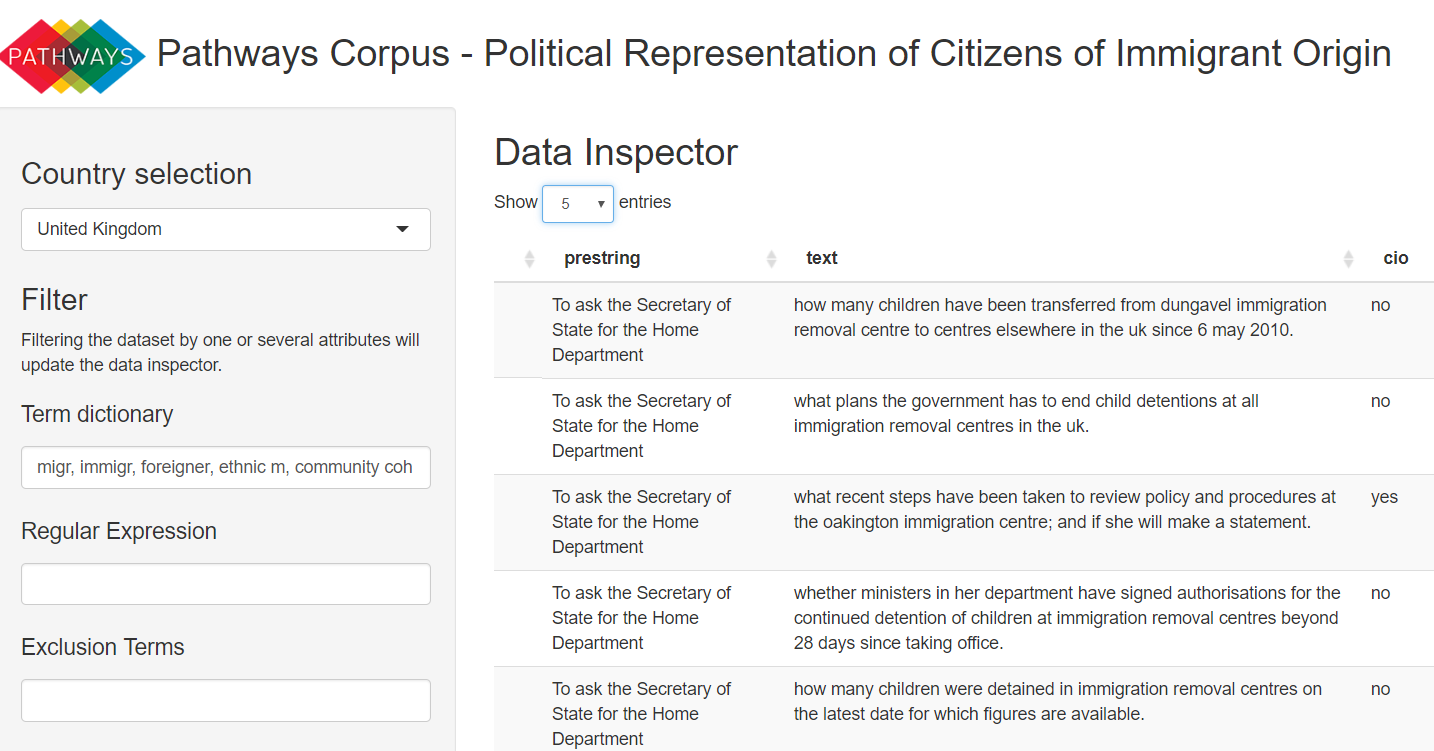Click the prestring column sort arrows
Viewport: 1434px width, 751px height.
[x=771, y=259]
